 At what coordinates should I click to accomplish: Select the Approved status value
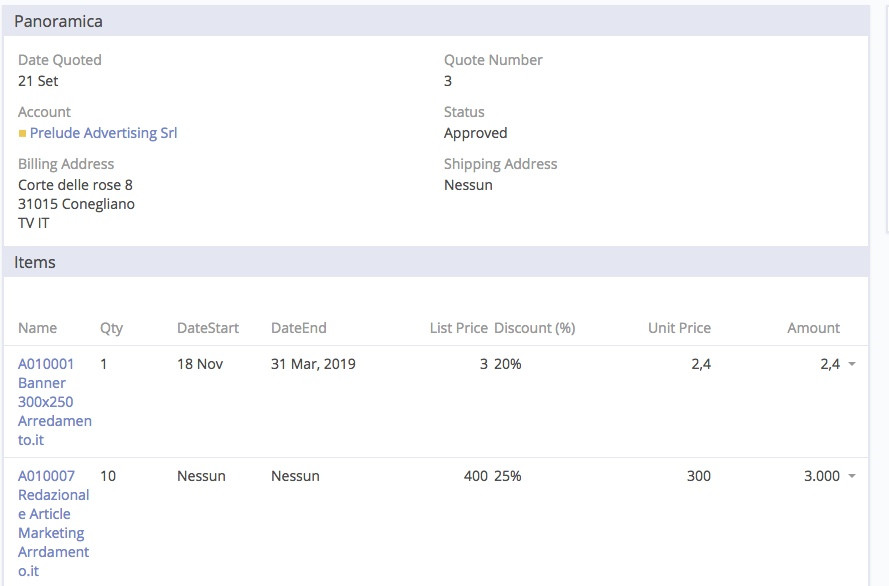click(475, 133)
